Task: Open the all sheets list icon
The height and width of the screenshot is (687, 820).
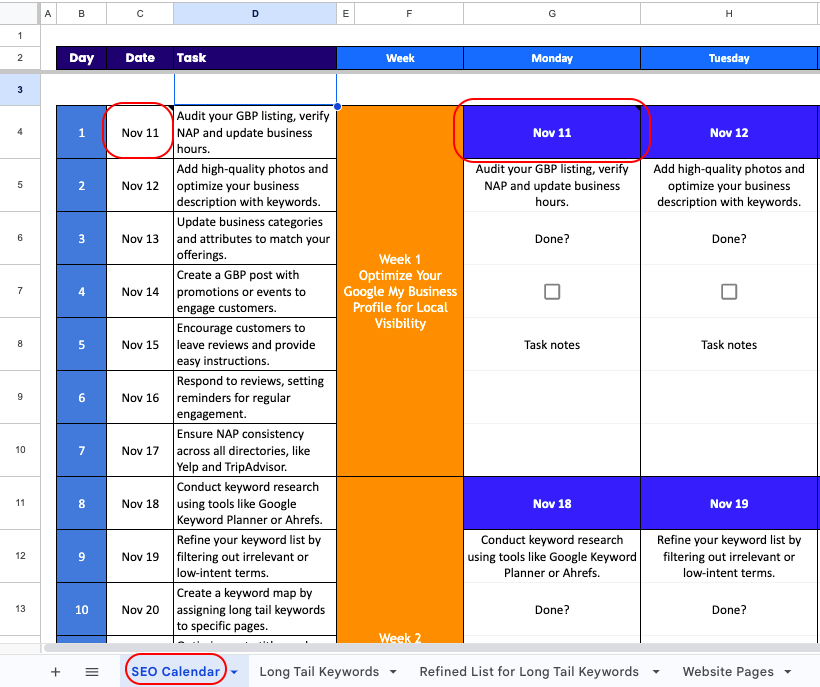Action: point(92,672)
